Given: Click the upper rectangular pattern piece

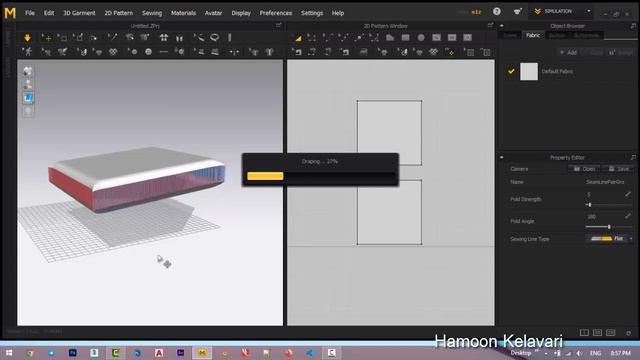Looking at the screenshot, I should pos(389,133).
